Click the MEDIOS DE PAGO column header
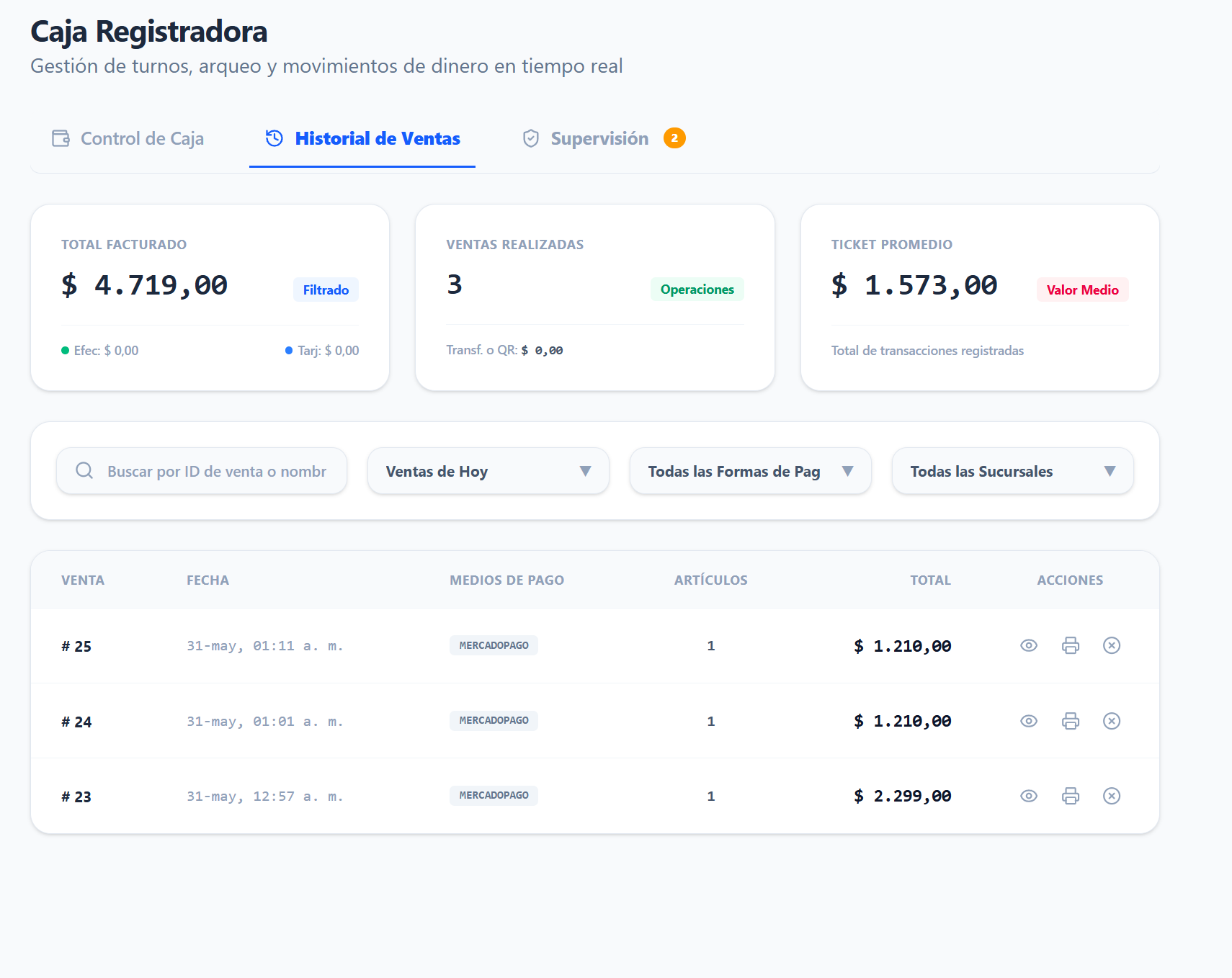The image size is (1232, 978). [507, 580]
